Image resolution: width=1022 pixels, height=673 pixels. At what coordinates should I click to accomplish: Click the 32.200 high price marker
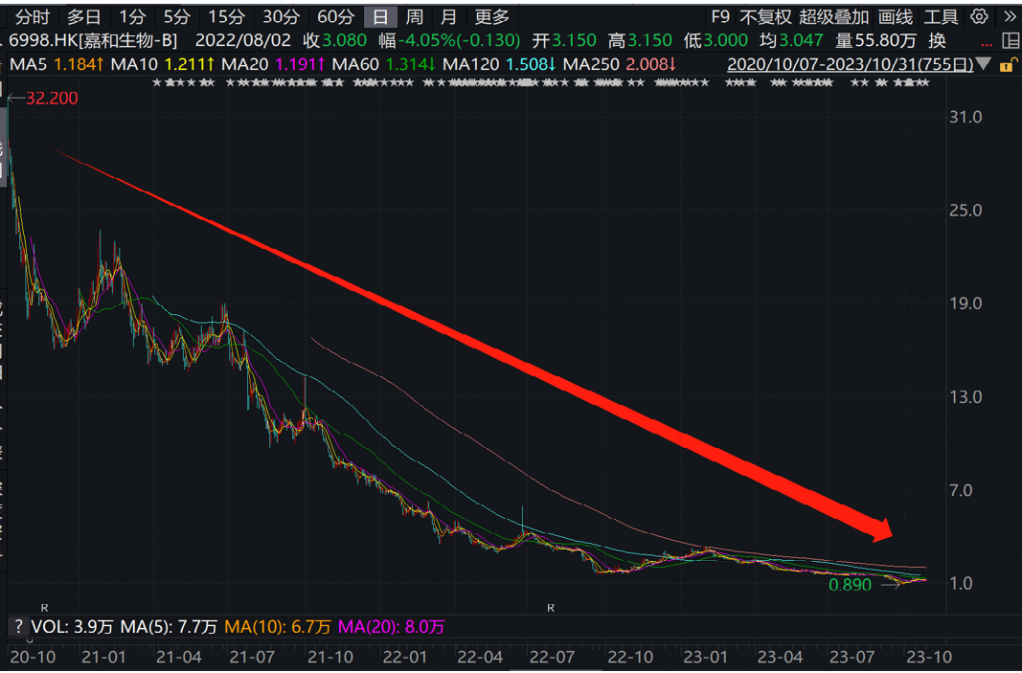pyautogui.click(x=51, y=98)
